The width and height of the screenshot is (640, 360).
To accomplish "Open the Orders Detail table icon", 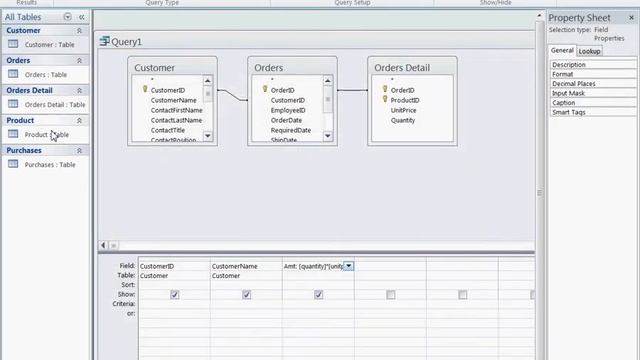I will click(x=13, y=104).
